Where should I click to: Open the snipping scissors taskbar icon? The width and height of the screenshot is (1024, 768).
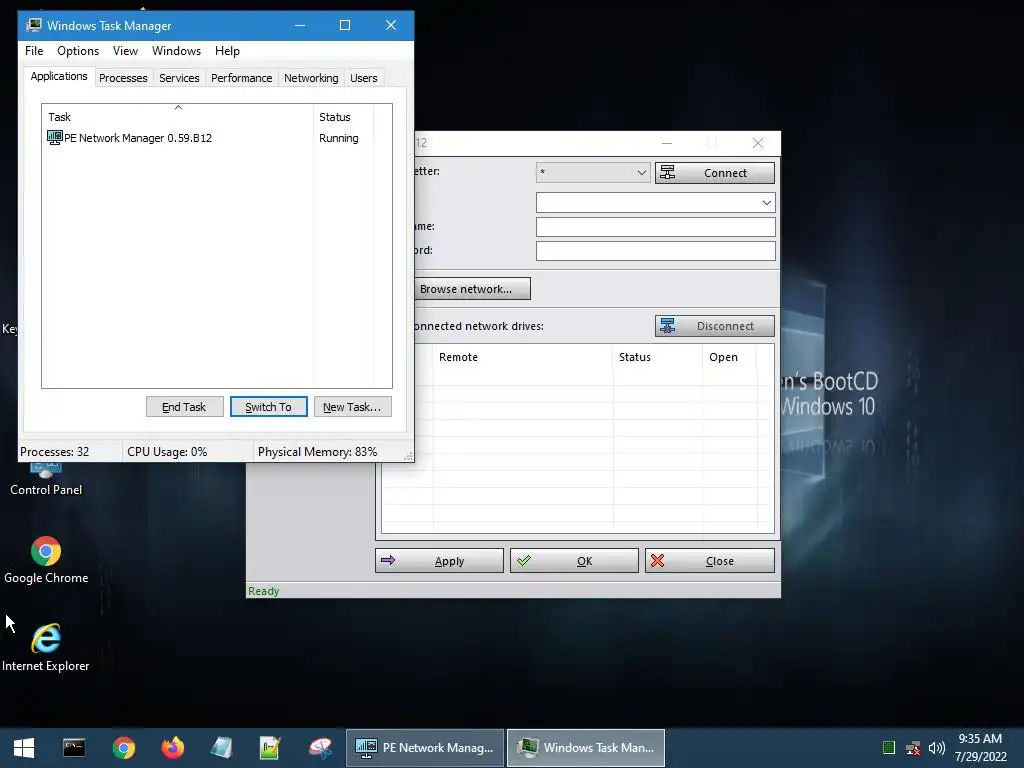pyautogui.click(x=320, y=748)
